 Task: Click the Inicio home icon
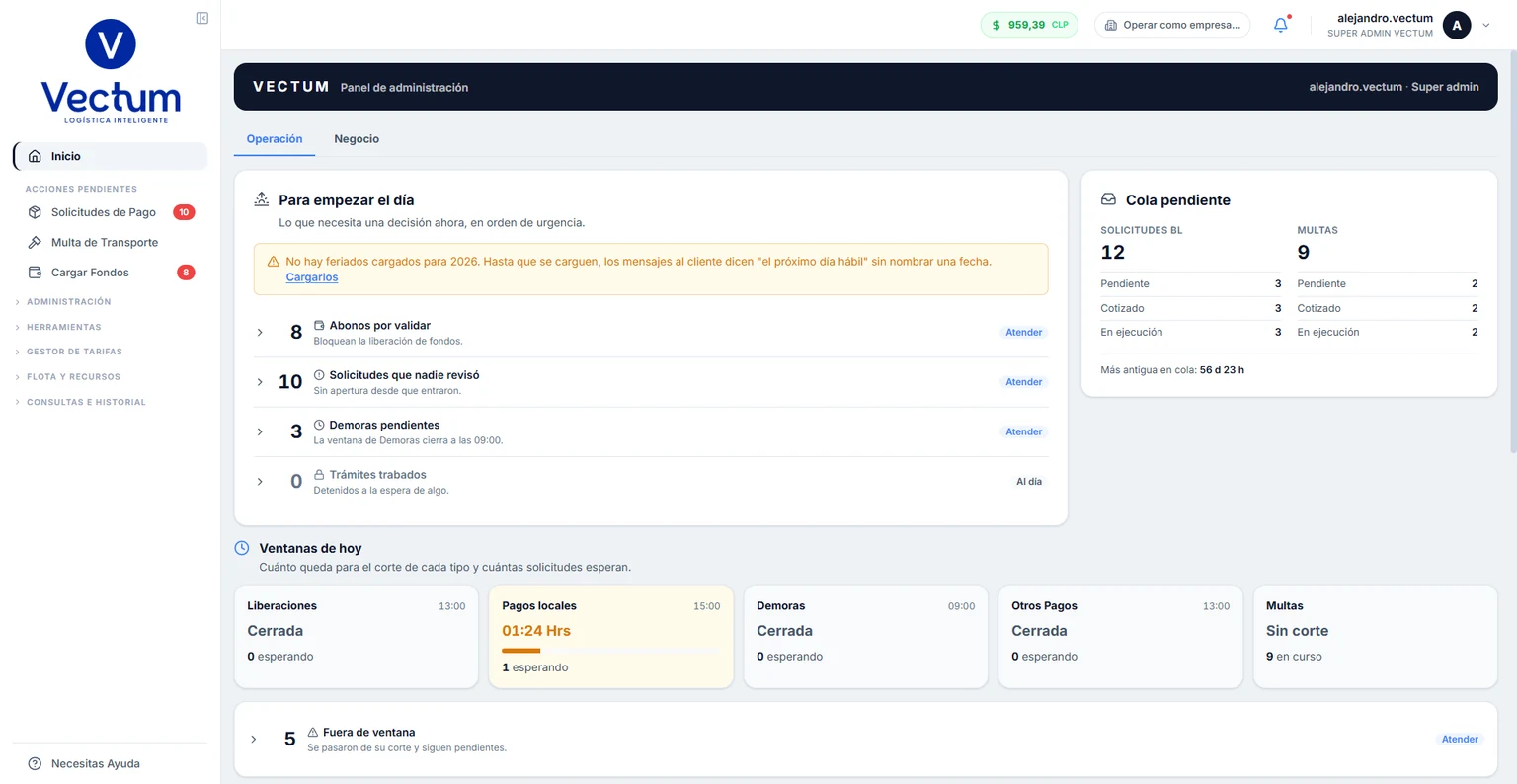[35, 156]
